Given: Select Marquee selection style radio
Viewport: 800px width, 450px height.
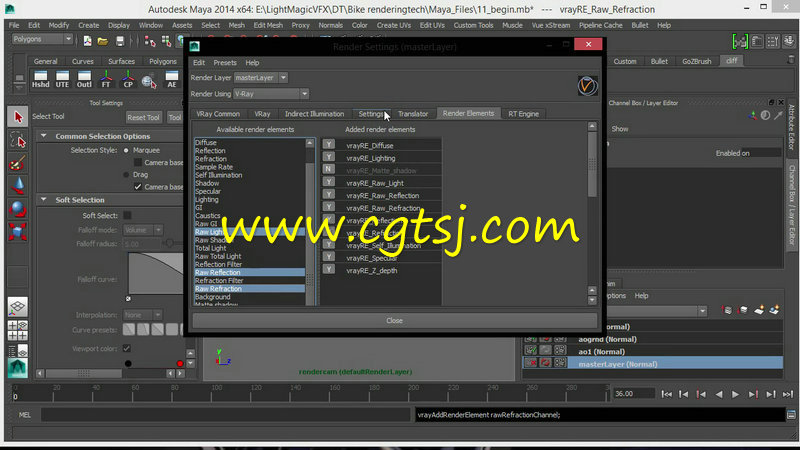Looking at the screenshot, I should (126, 151).
